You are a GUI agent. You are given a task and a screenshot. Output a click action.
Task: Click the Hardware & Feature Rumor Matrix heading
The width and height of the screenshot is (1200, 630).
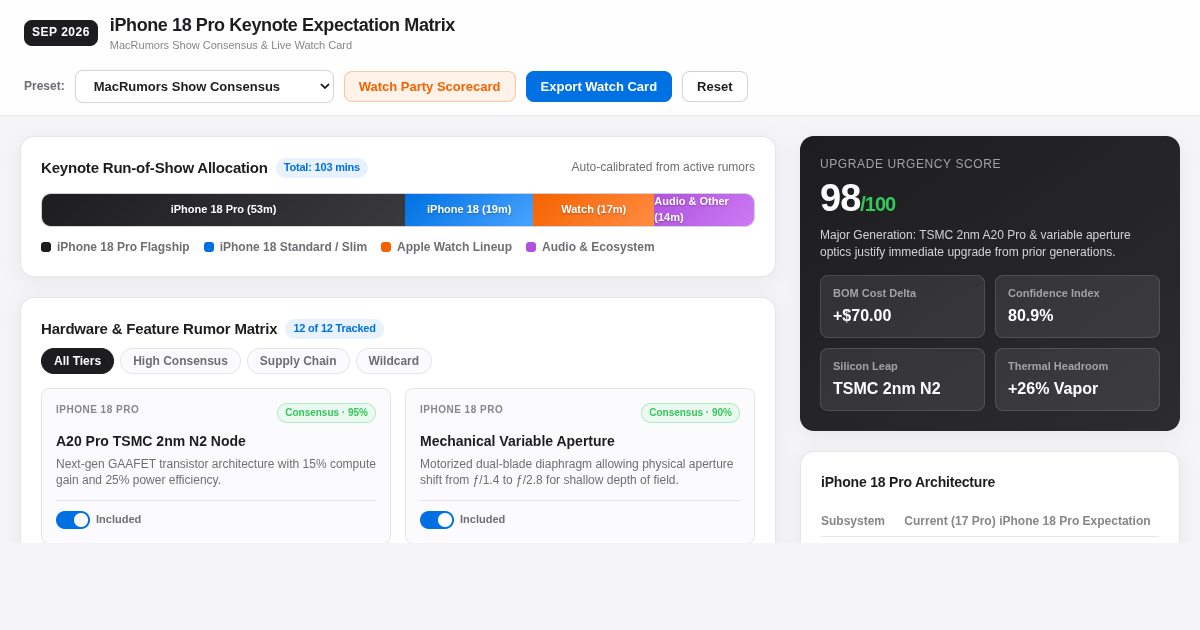(x=159, y=329)
